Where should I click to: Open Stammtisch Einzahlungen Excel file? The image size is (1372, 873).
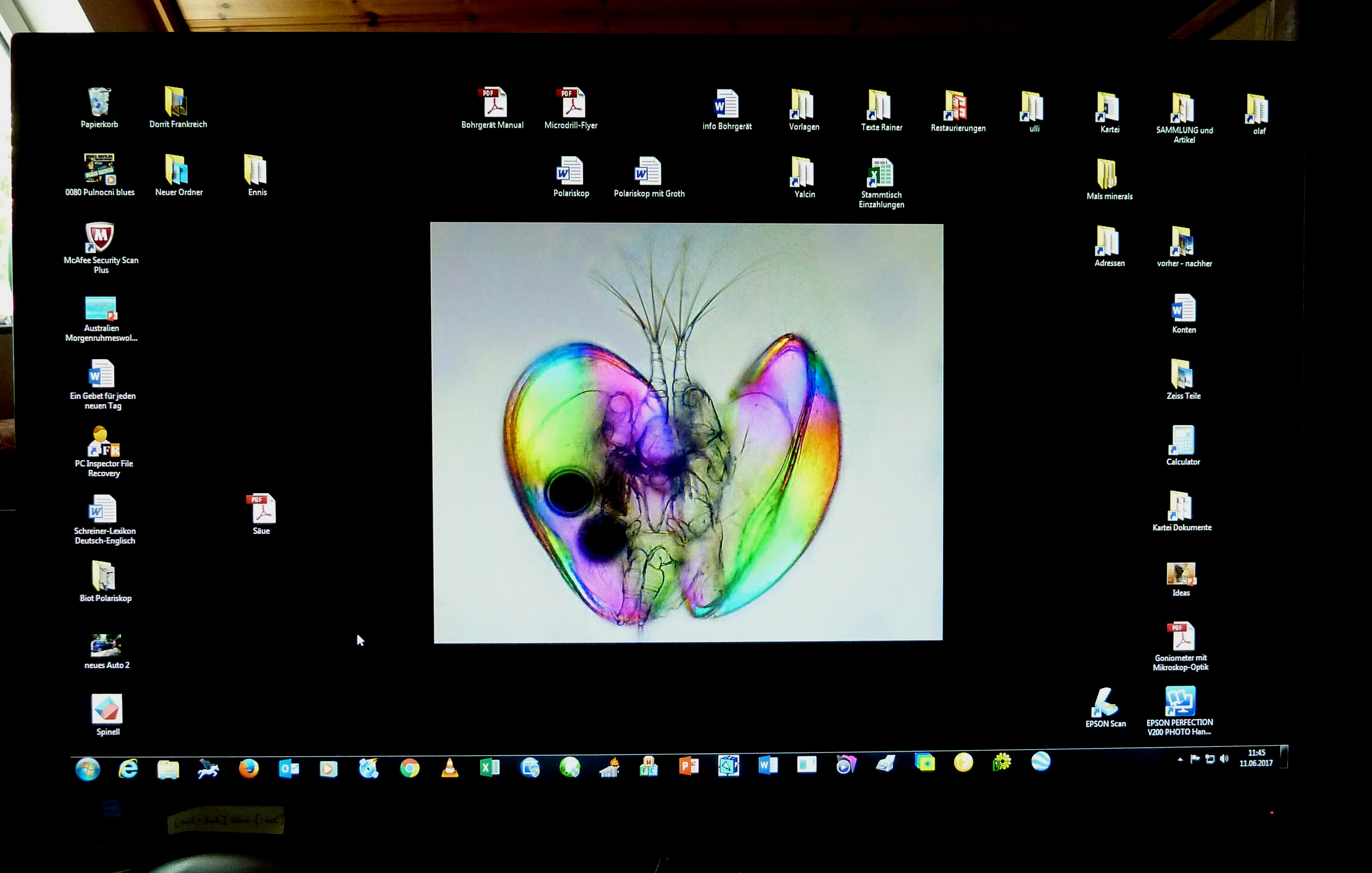880,173
